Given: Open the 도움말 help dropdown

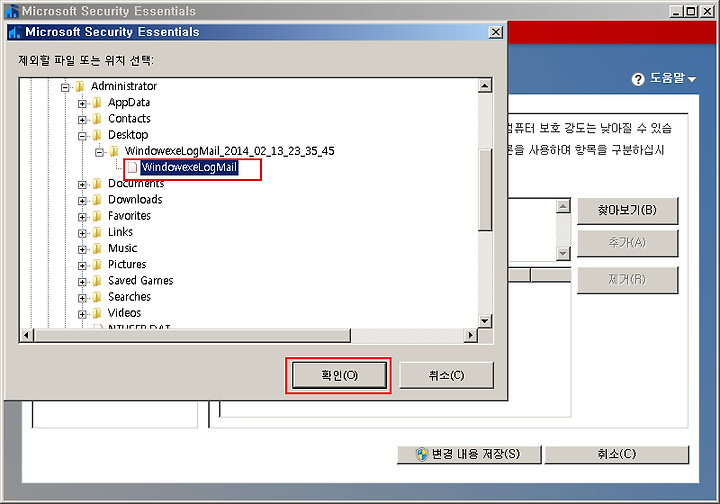Looking at the screenshot, I should point(672,78).
